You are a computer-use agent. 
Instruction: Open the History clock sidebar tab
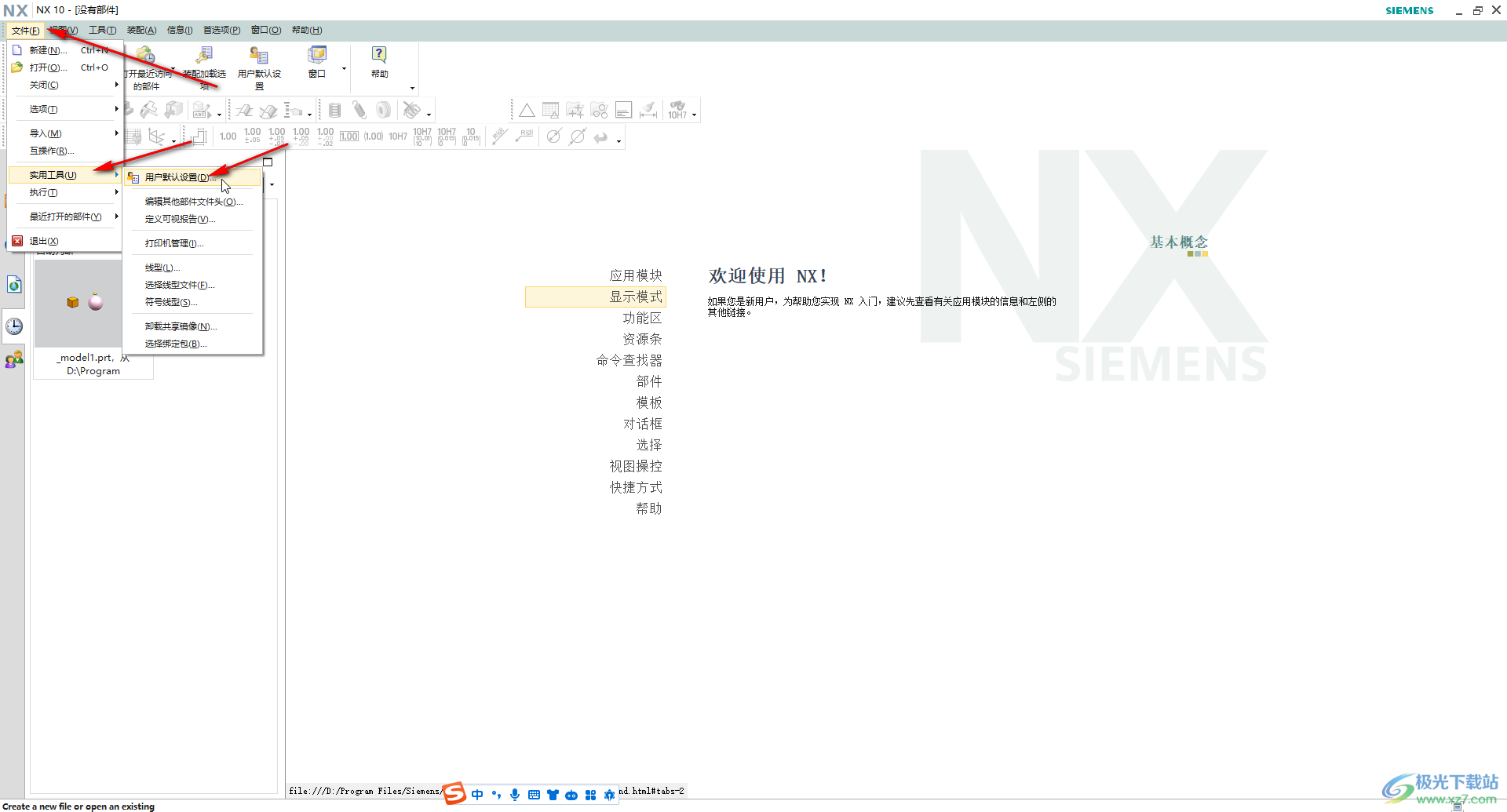click(x=14, y=326)
